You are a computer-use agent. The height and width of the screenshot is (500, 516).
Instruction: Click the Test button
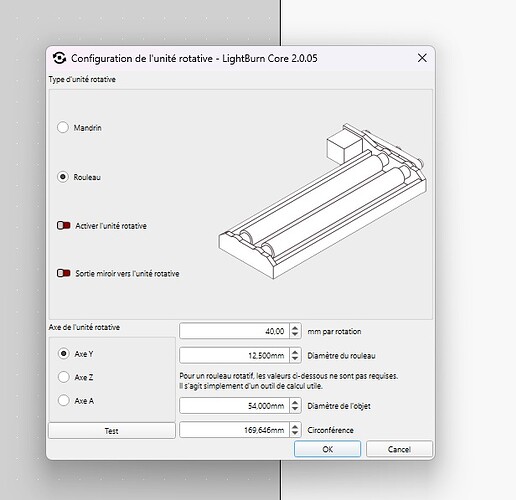(x=112, y=431)
